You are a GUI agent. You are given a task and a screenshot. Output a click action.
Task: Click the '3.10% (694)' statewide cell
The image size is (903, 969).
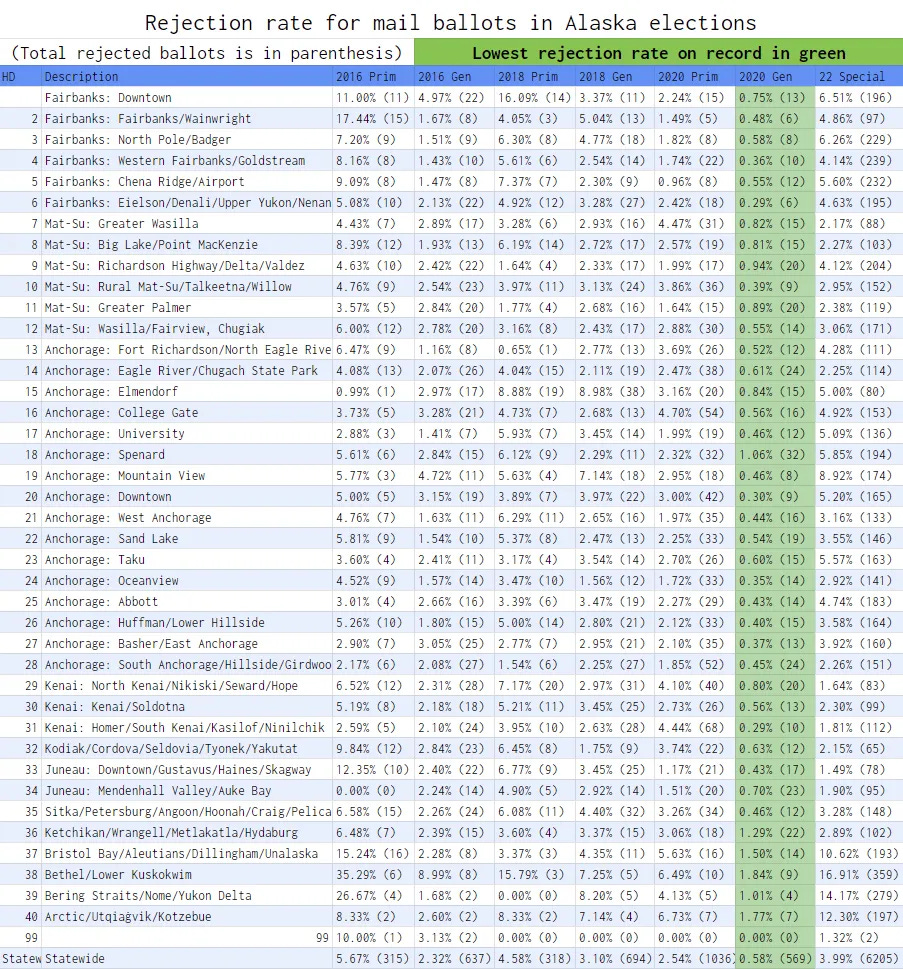click(614, 959)
